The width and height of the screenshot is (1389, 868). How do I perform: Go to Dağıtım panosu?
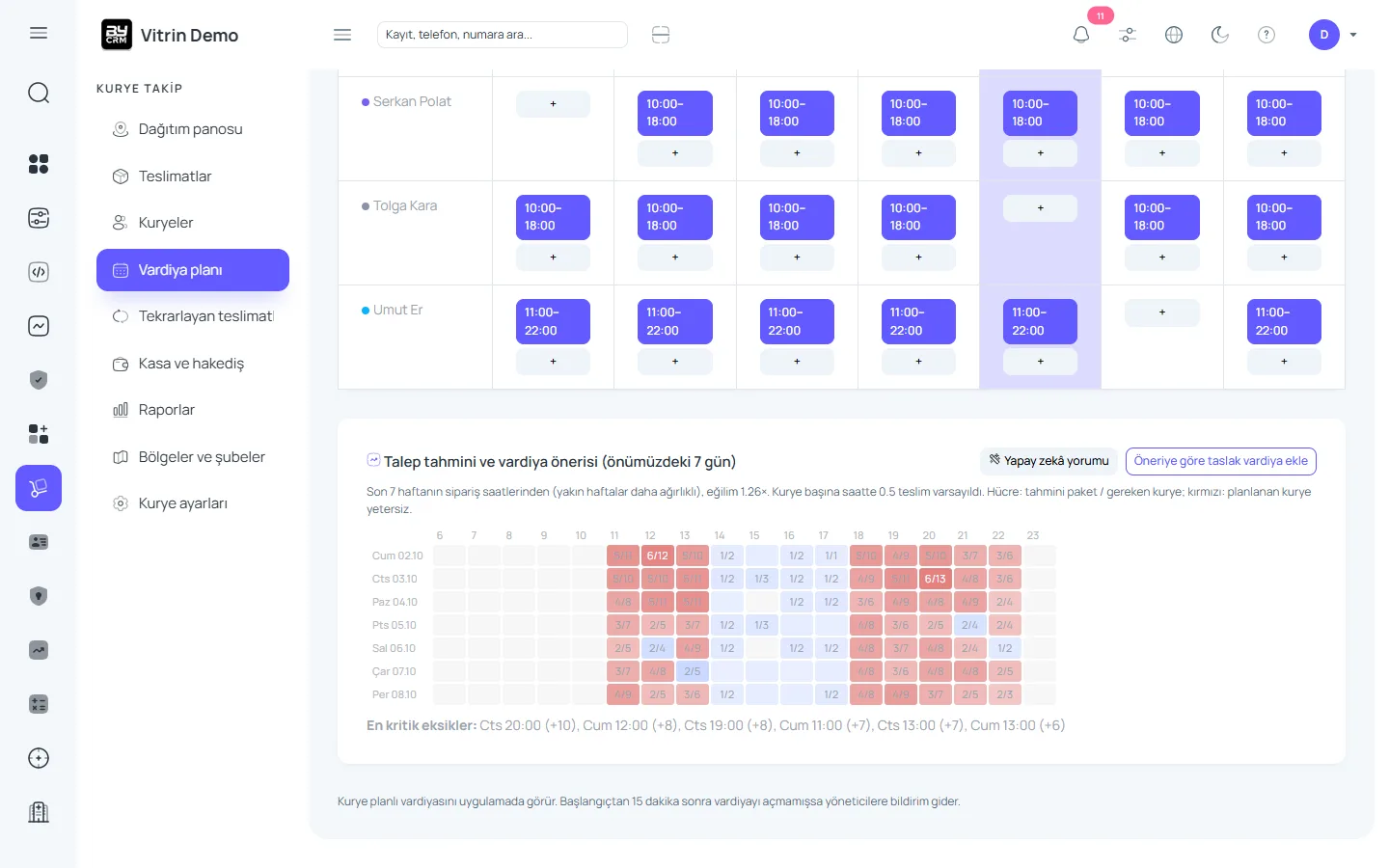(193, 129)
